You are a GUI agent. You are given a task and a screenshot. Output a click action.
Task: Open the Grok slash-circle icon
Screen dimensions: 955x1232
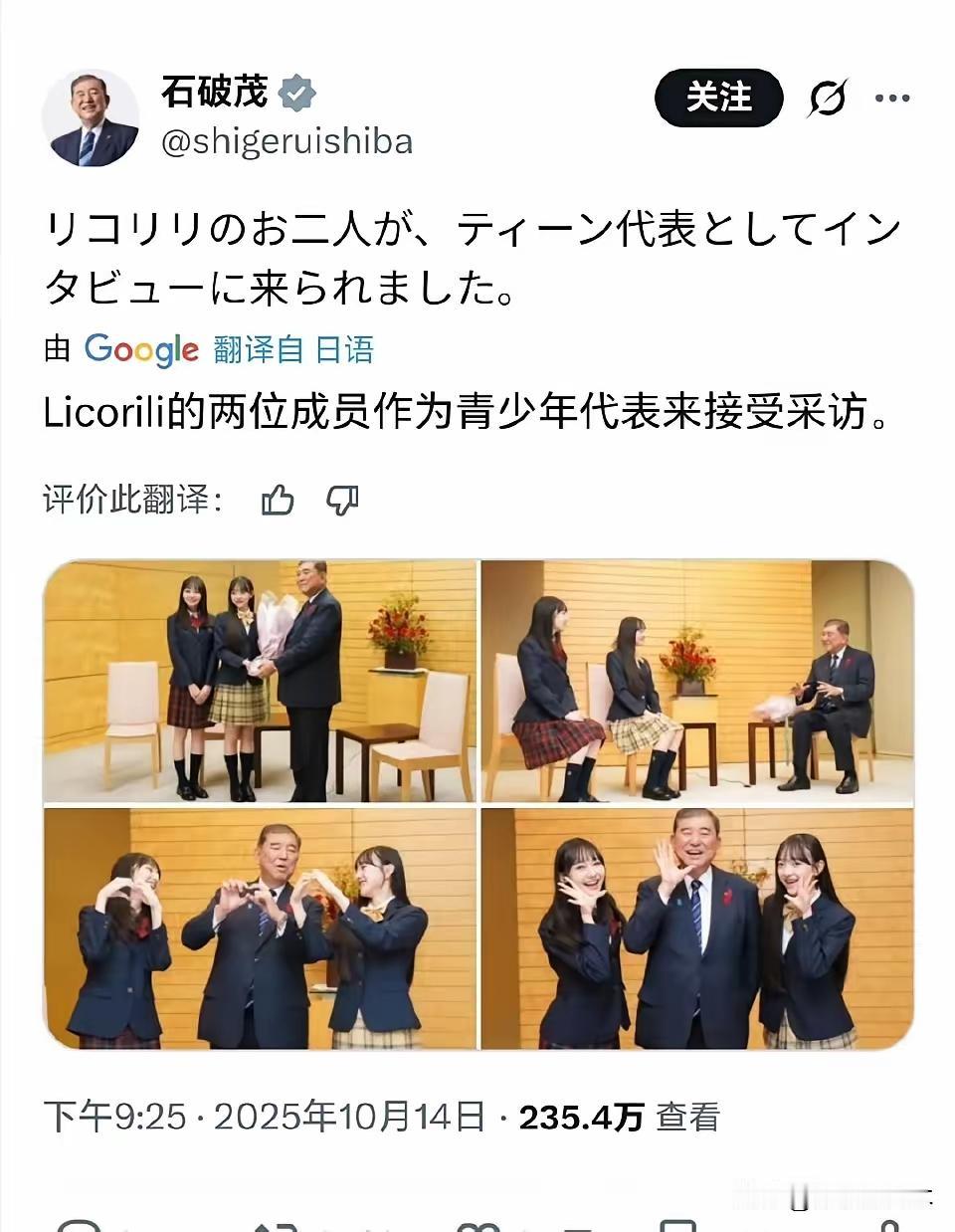tap(828, 98)
